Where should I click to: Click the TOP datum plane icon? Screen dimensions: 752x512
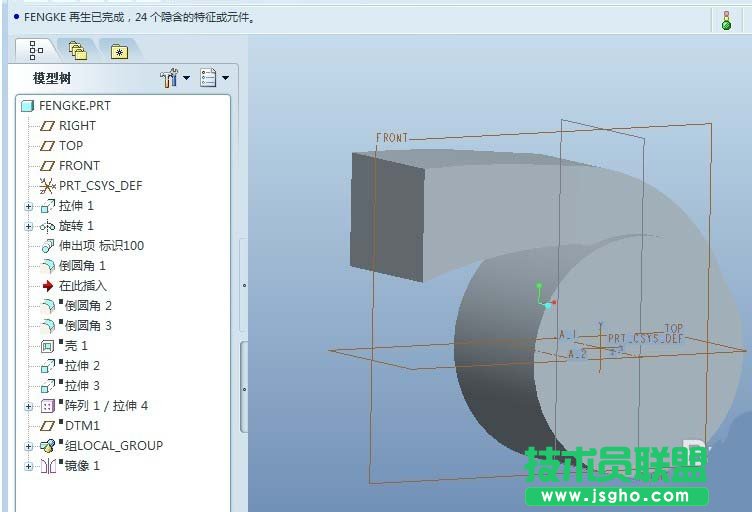[x=47, y=146]
